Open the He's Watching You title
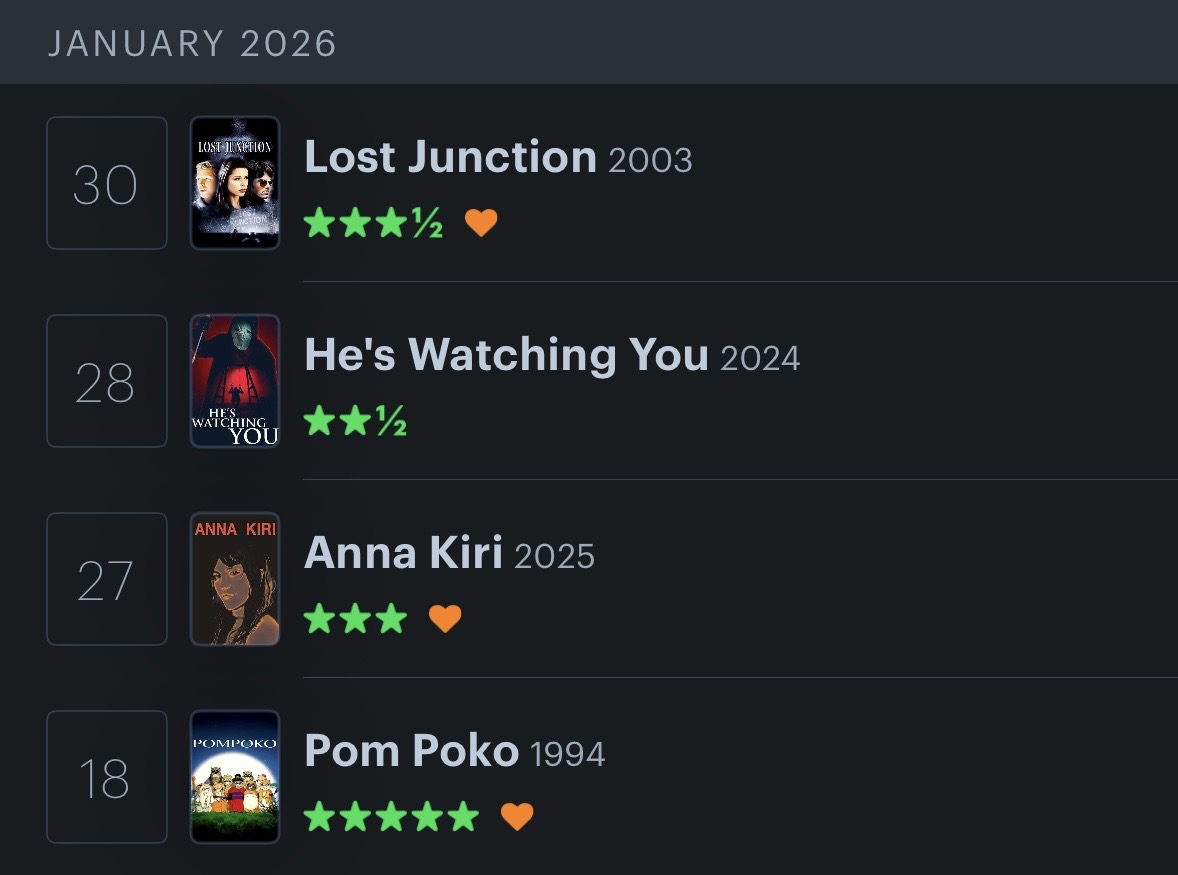1178x875 pixels. (506, 355)
